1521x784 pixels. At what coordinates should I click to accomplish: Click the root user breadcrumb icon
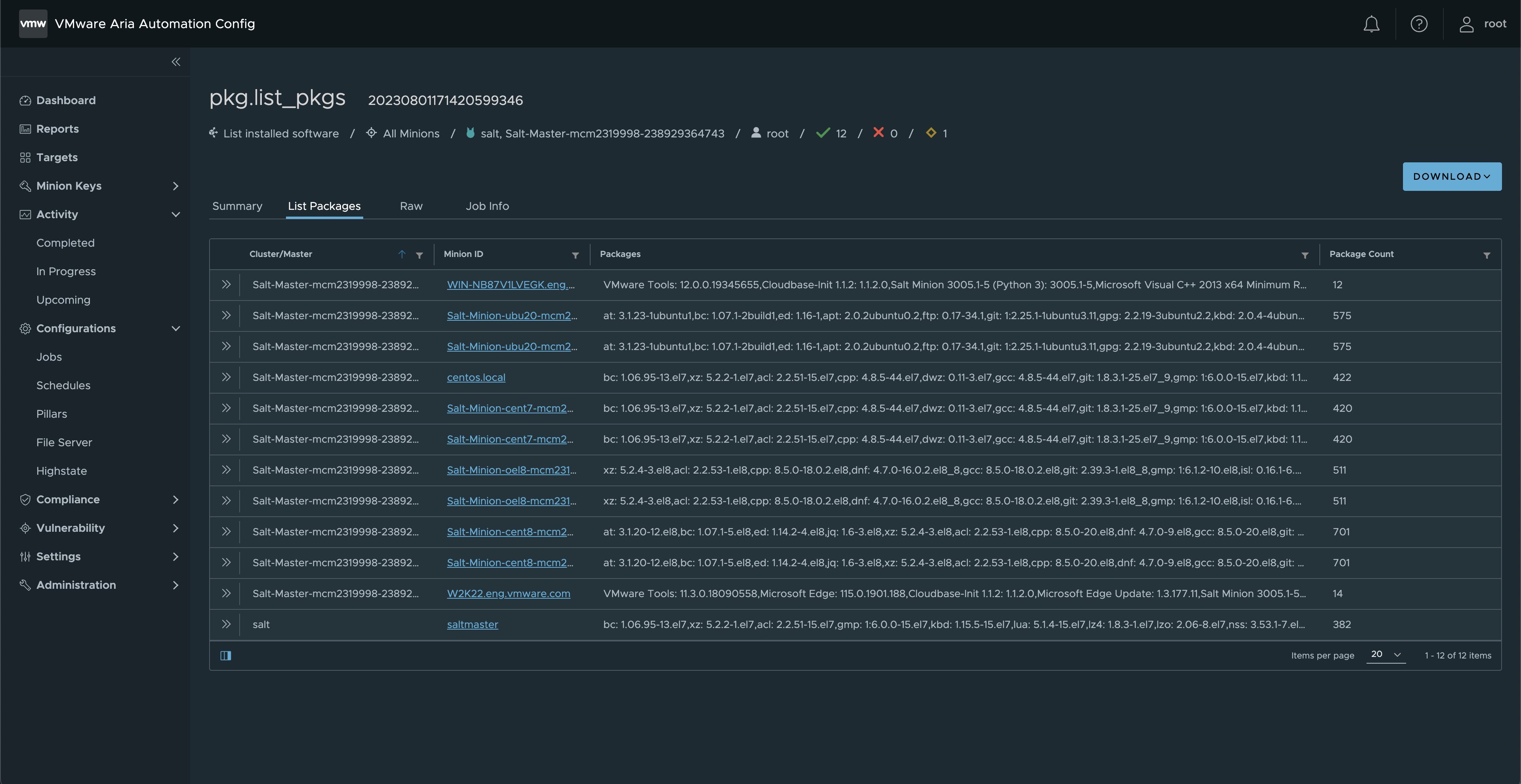pyautogui.click(x=756, y=132)
